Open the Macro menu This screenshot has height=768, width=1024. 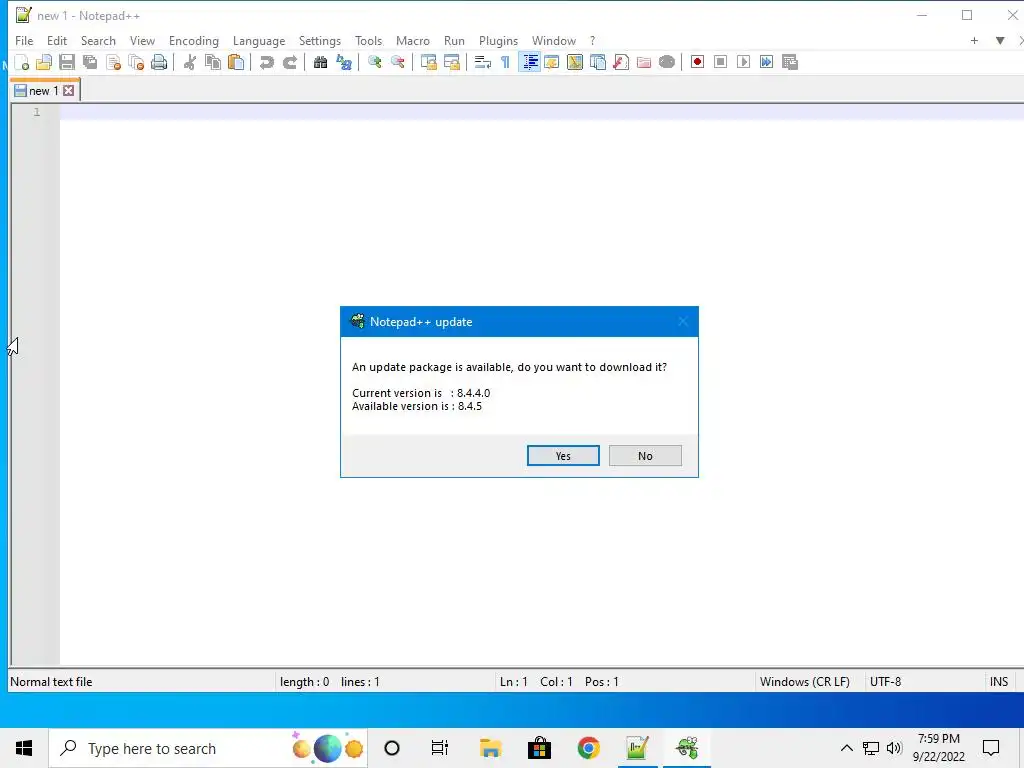(x=413, y=40)
